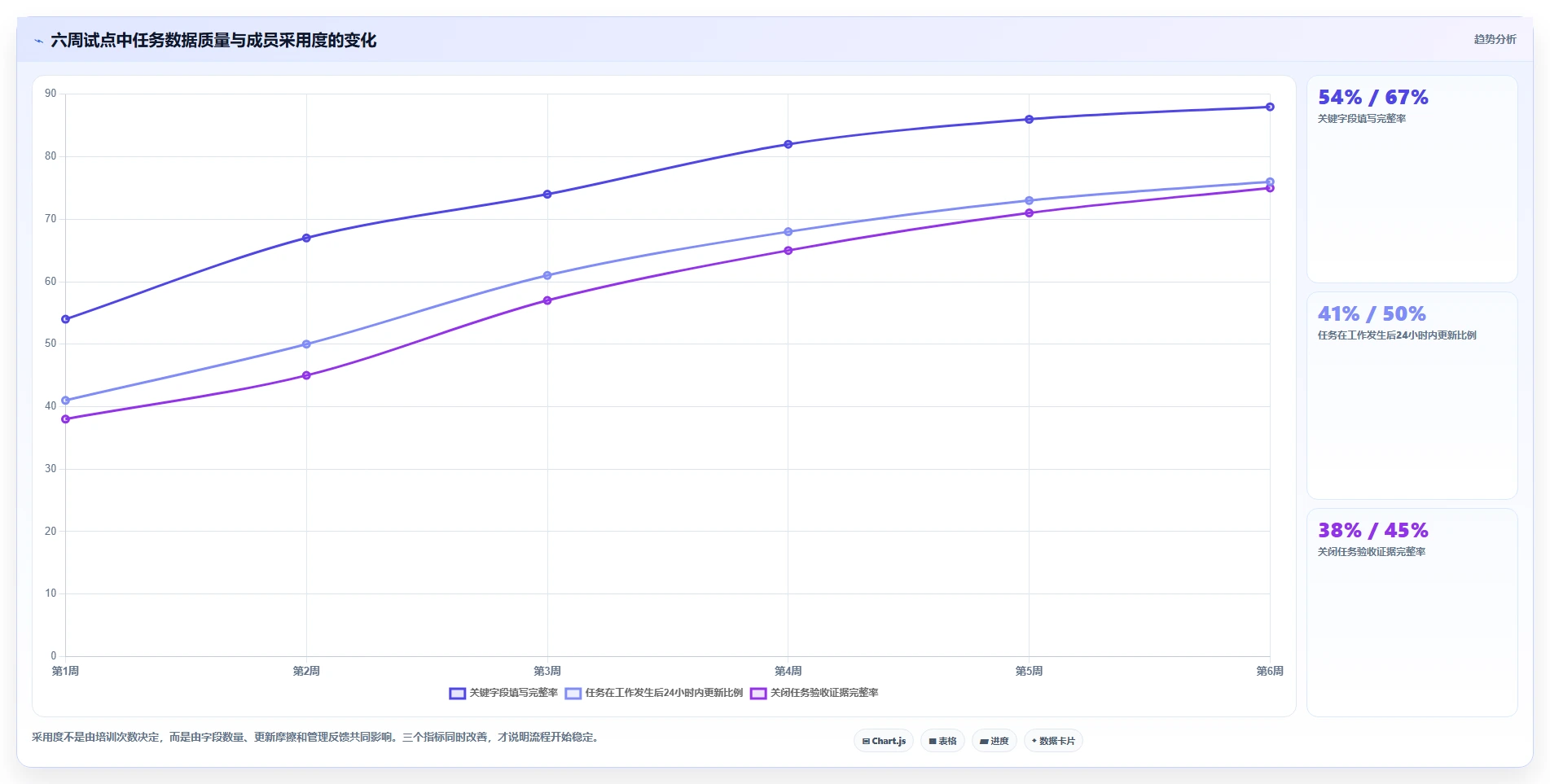Click the 第2周 x-axis label

coord(306,671)
